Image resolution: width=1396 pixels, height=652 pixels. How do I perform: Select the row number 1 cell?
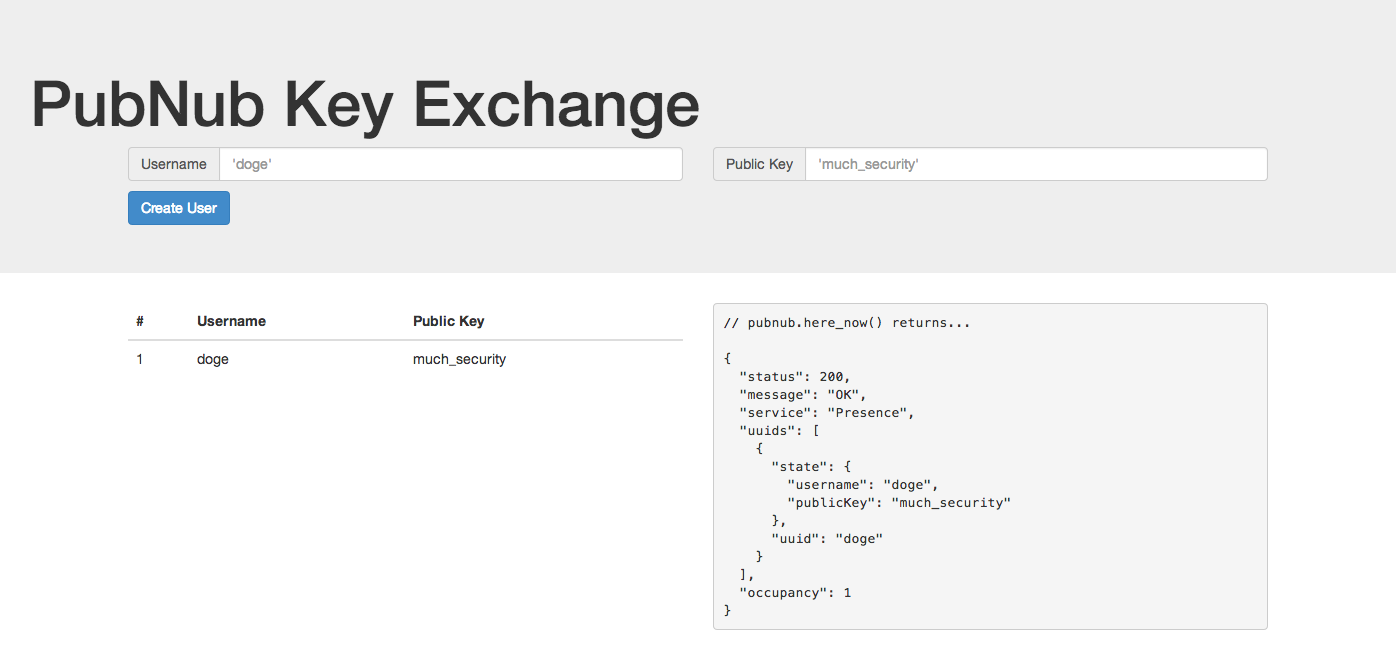pyautogui.click(x=140, y=359)
